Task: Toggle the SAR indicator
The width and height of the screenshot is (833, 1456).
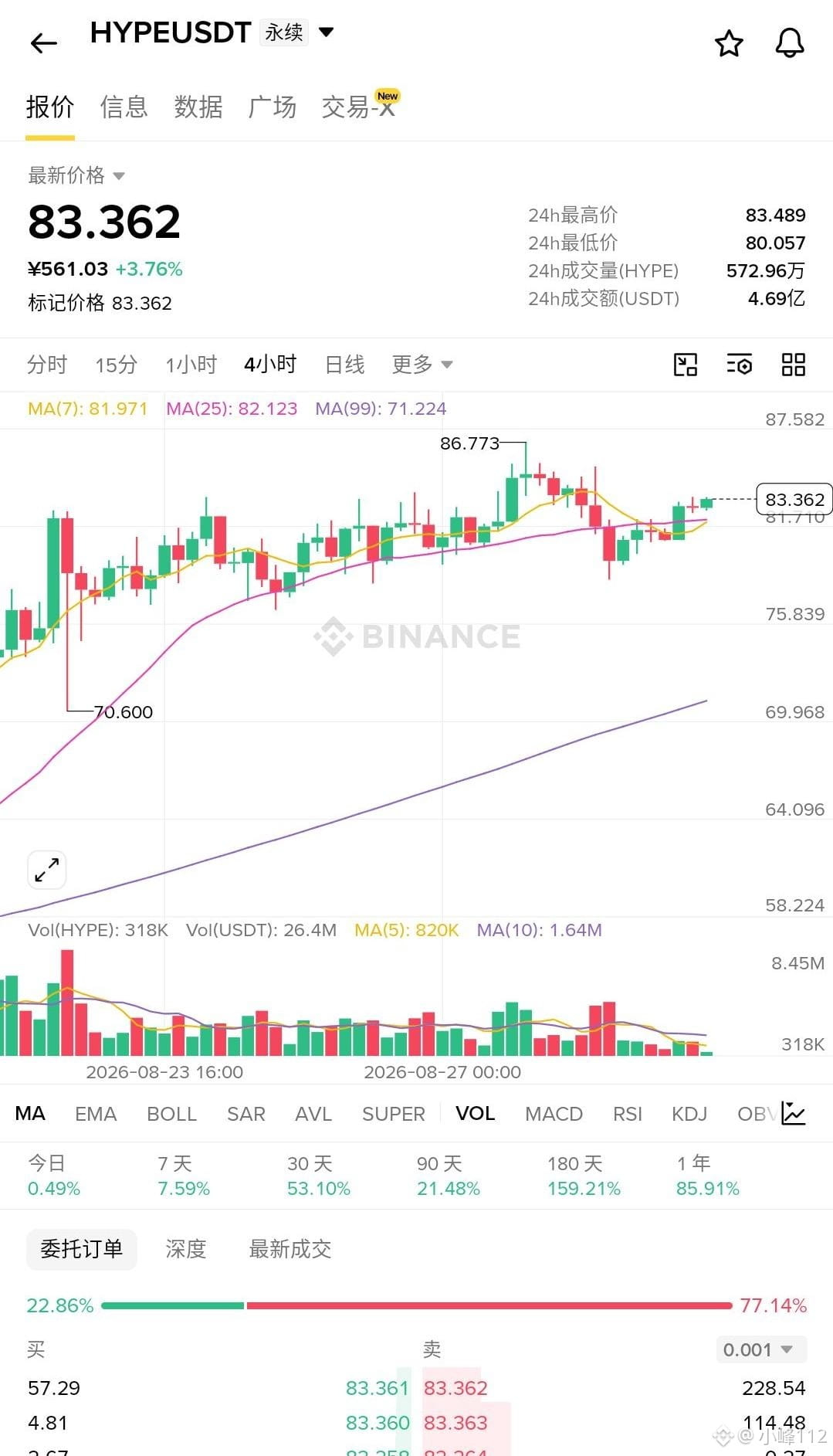Action: [x=246, y=1113]
